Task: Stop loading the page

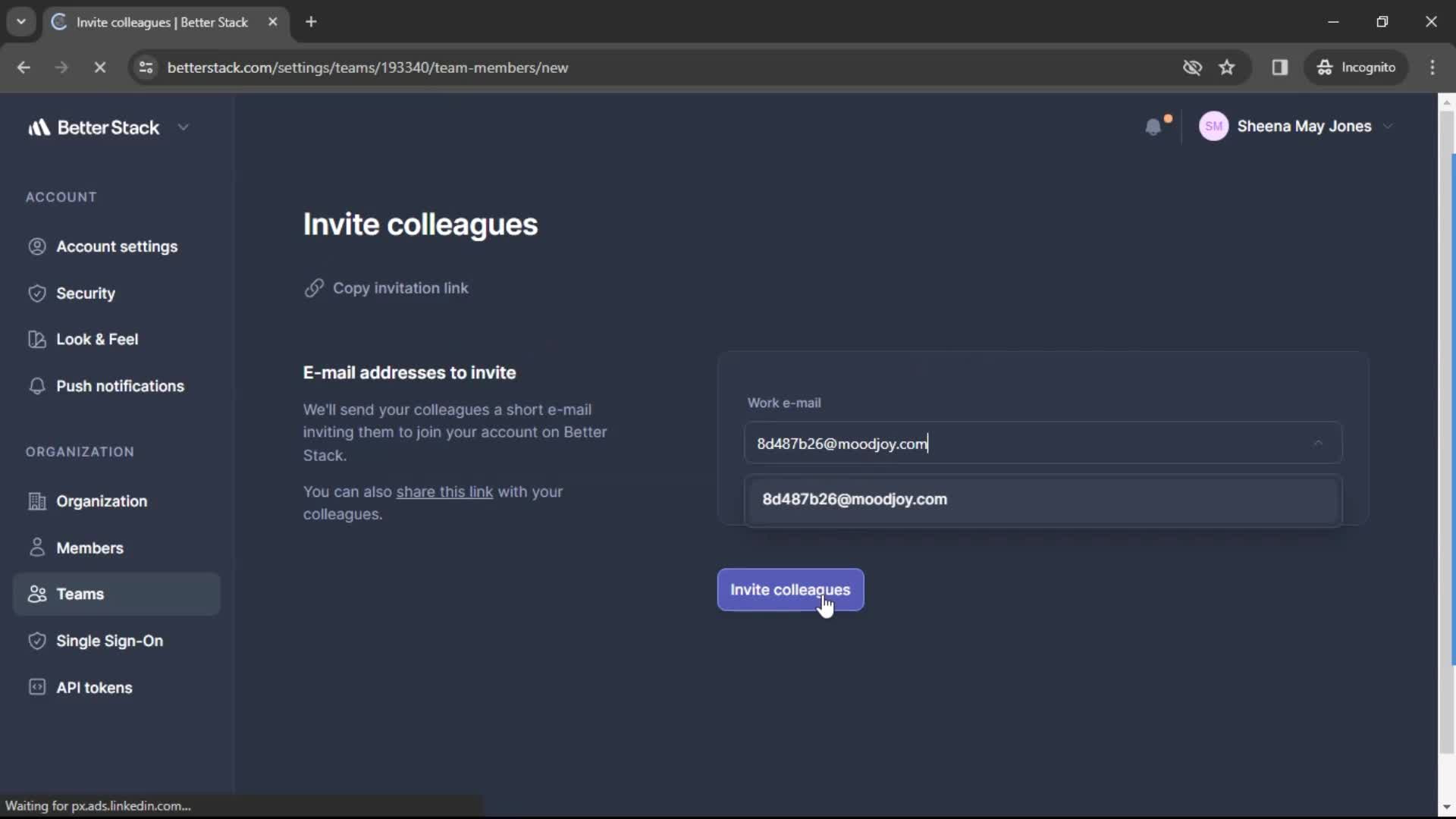Action: 99,67
